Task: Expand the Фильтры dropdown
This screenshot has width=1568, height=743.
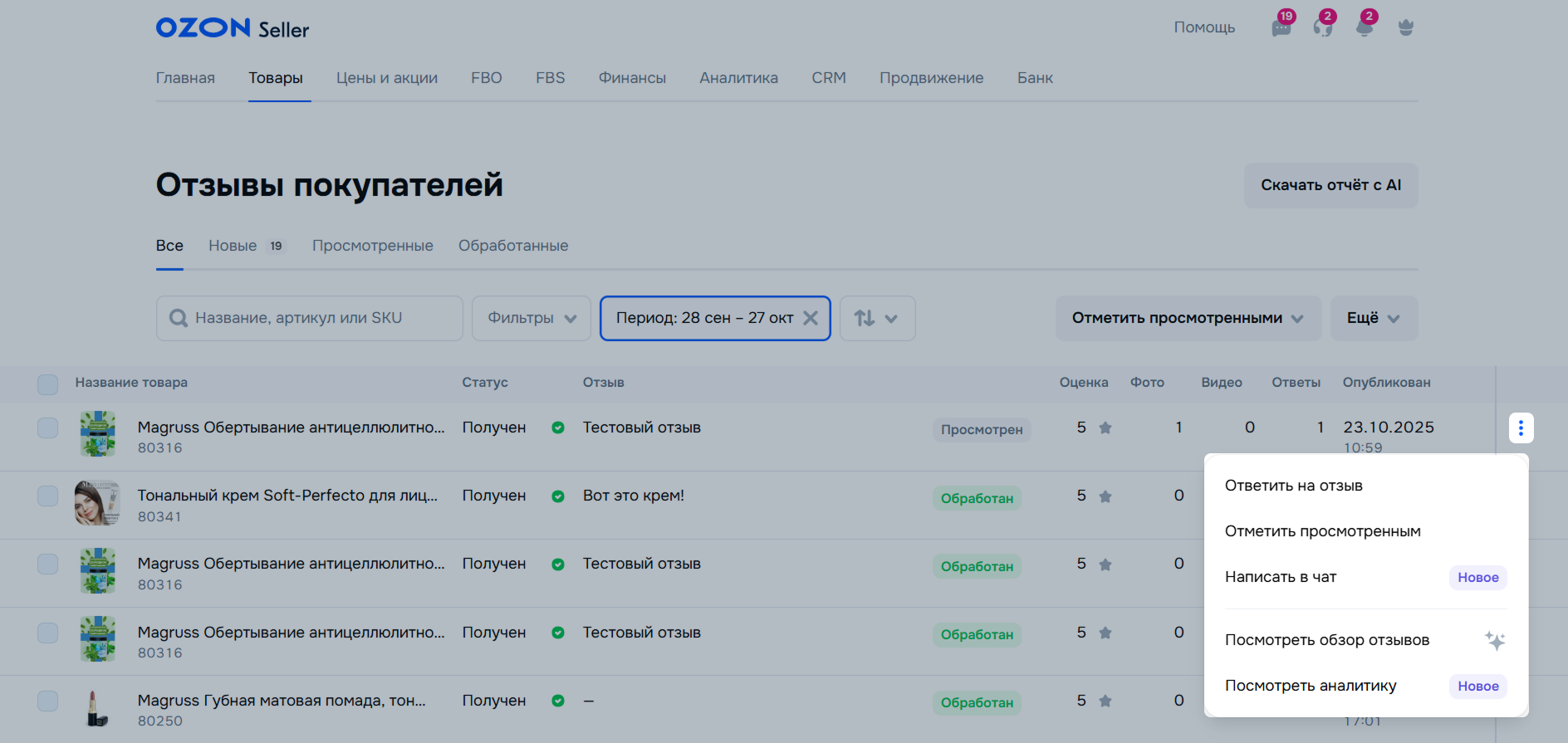Action: [x=532, y=318]
